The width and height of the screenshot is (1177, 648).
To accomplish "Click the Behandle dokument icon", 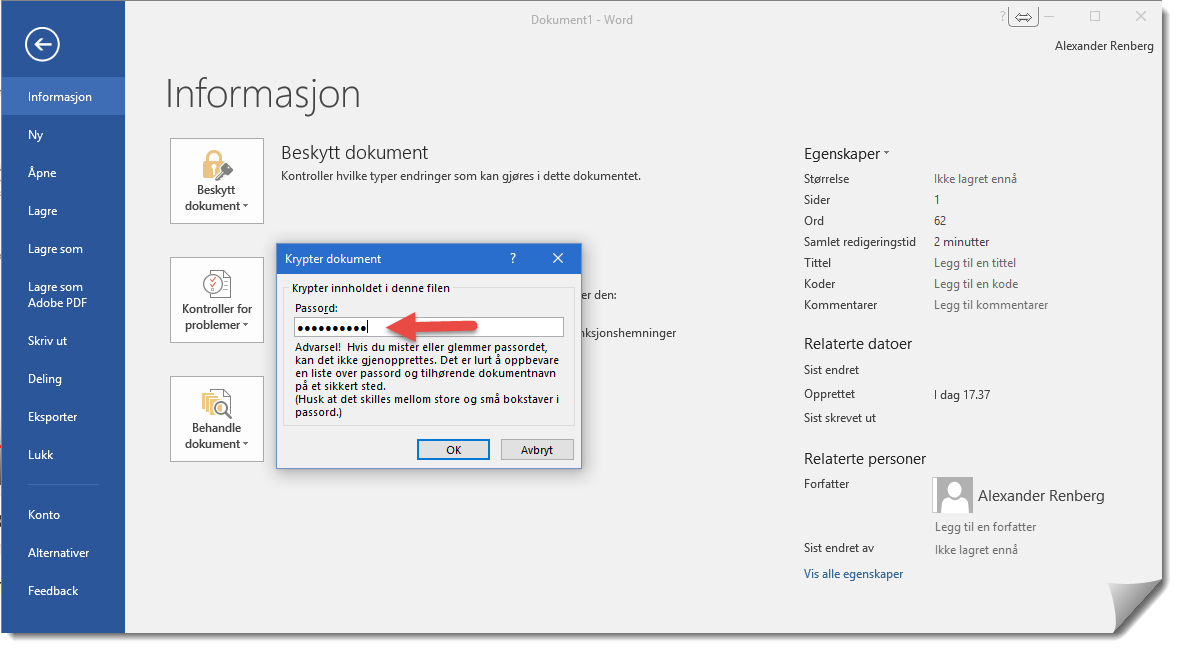I will 217,404.
